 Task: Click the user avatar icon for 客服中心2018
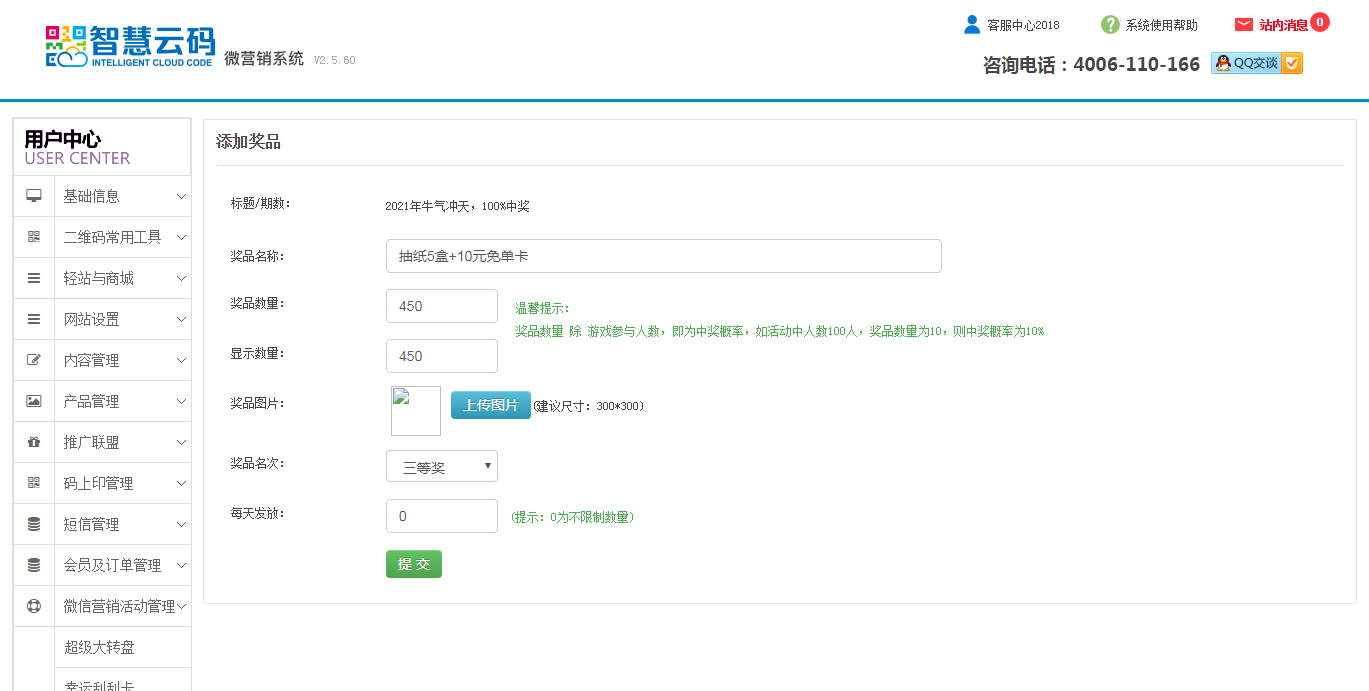971,25
